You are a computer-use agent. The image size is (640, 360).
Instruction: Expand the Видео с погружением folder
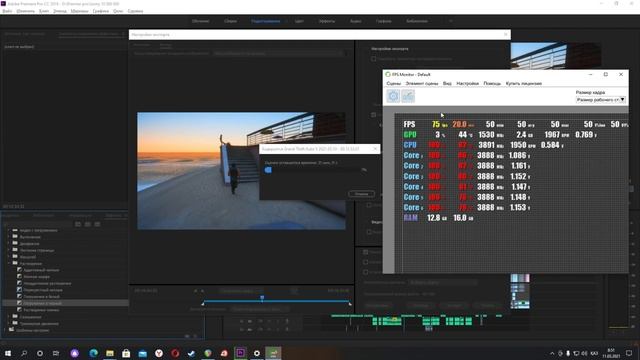point(9,230)
